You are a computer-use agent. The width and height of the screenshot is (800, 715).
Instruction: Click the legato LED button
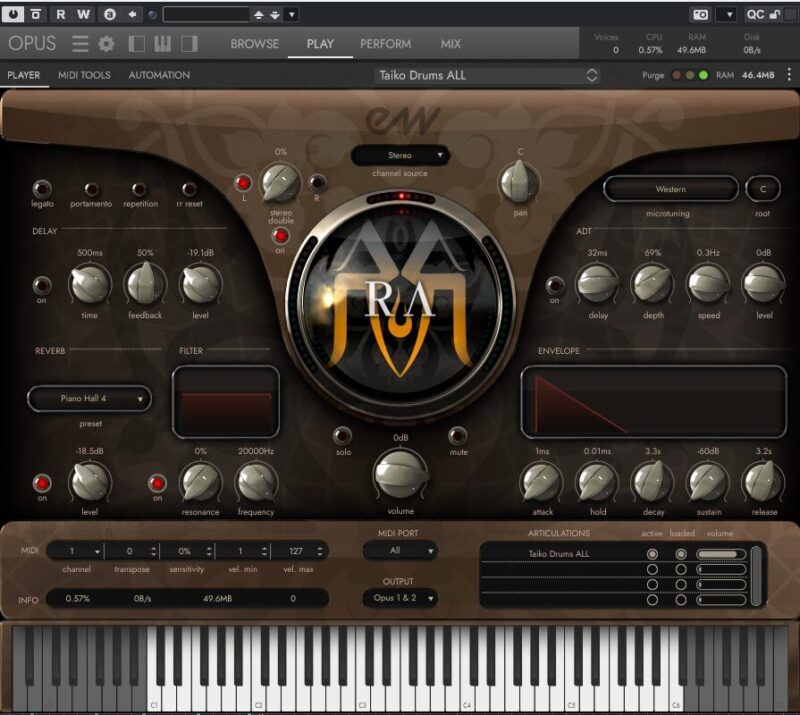click(42, 189)
